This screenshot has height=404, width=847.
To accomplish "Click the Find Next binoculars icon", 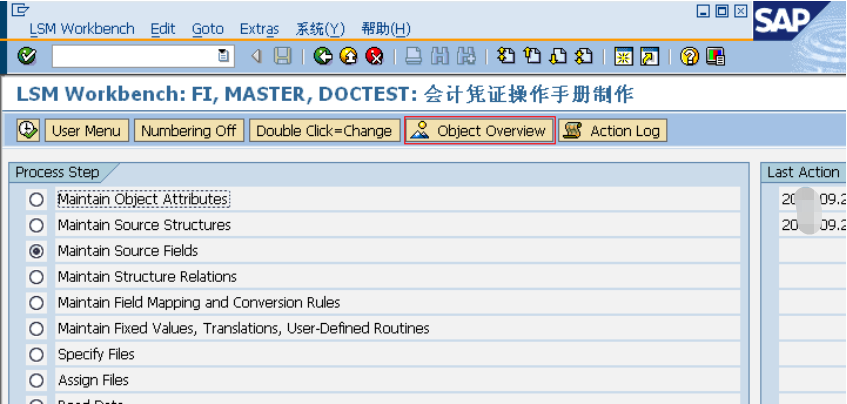I will pyautogui.click(x=466, y=56).
